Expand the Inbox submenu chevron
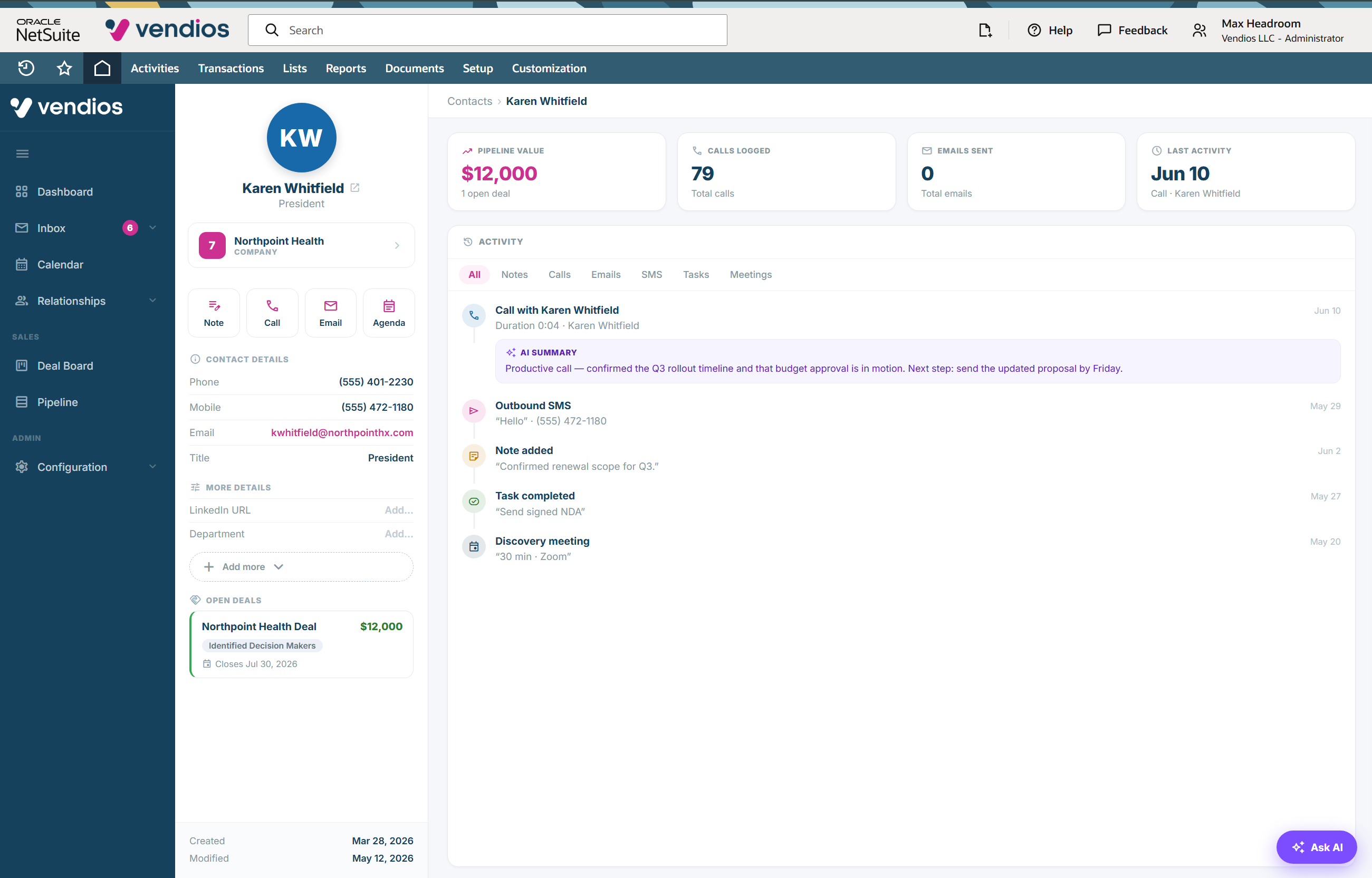This screenshot has width=1372, height=878. click(153, 227)
